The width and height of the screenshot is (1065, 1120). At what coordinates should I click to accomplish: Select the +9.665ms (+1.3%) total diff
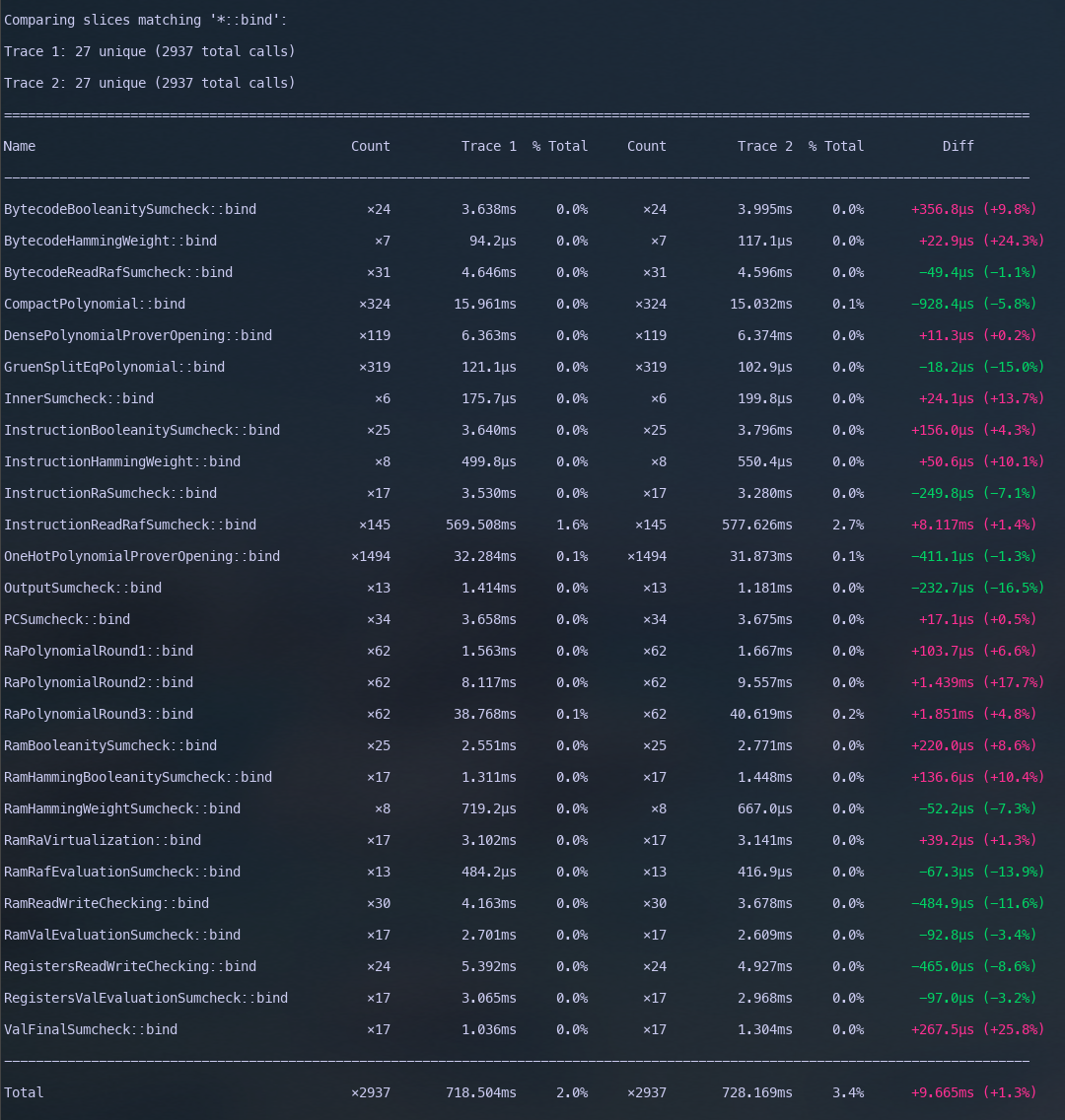tap(973, 1092)
